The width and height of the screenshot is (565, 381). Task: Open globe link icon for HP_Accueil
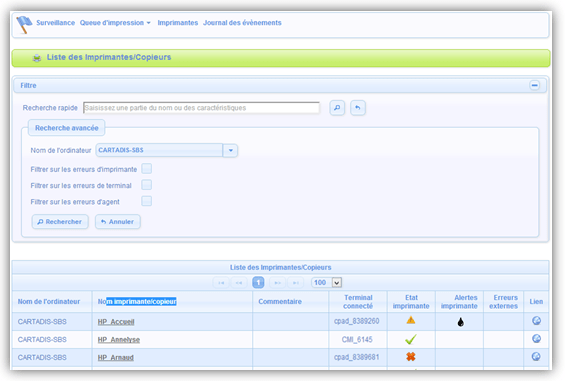pos(536,320)
